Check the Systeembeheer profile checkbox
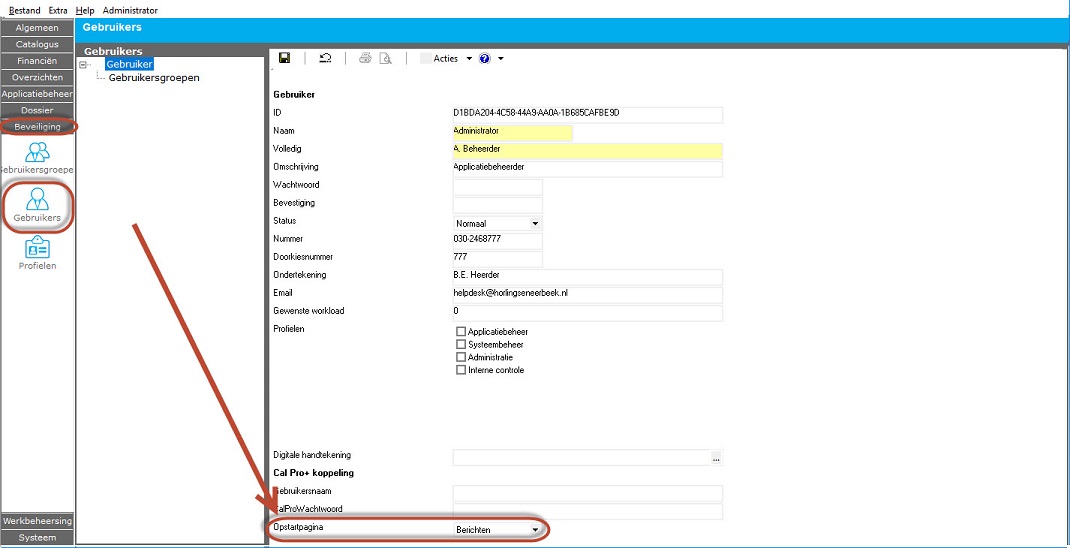 click(461, 345)
